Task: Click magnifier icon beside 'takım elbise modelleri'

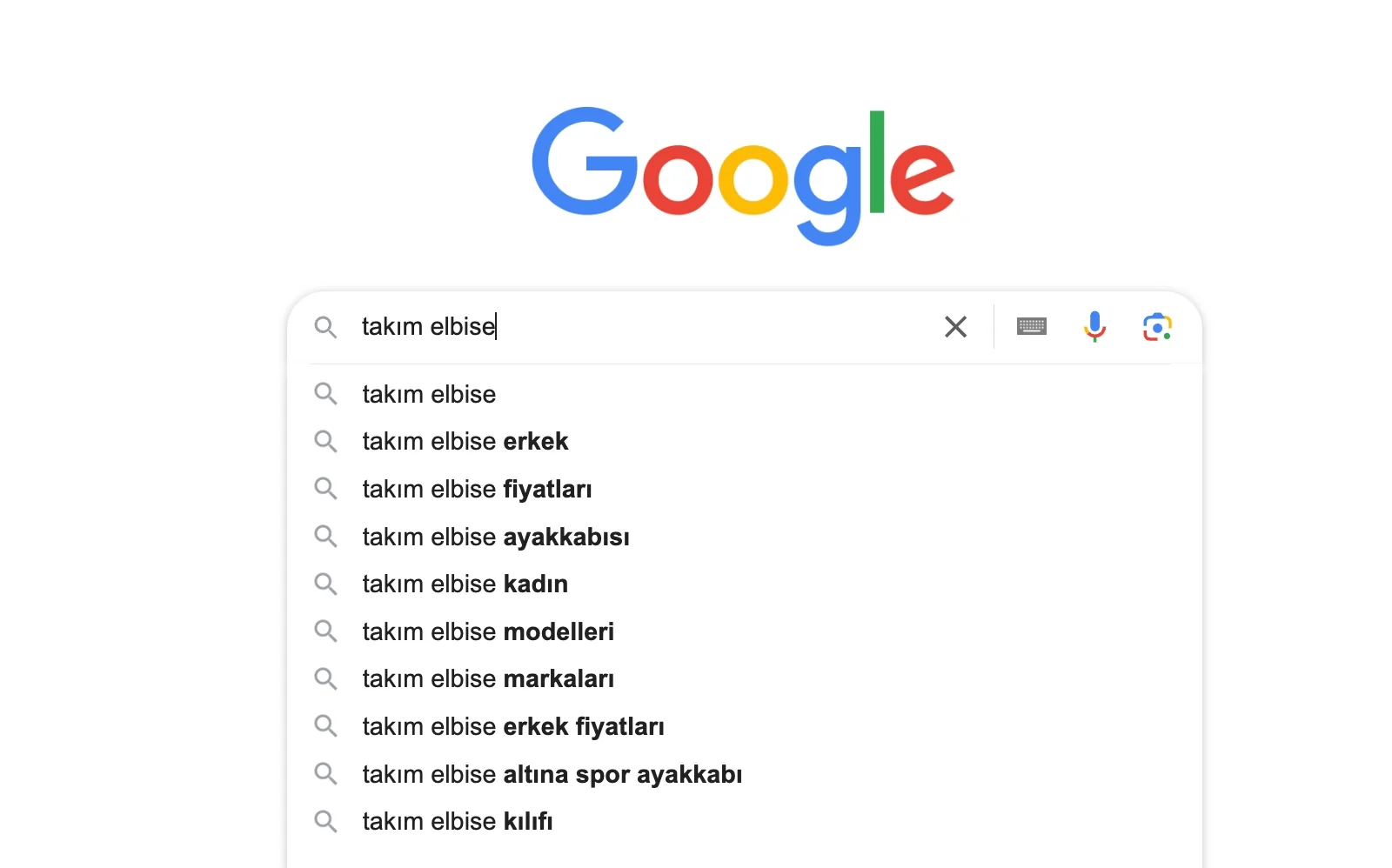Action: click(x=325, y=631)
